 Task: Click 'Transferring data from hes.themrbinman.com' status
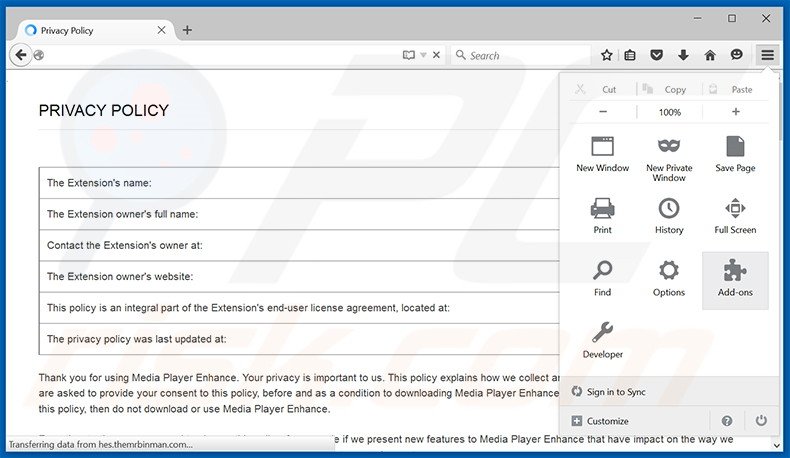(100, 444)
